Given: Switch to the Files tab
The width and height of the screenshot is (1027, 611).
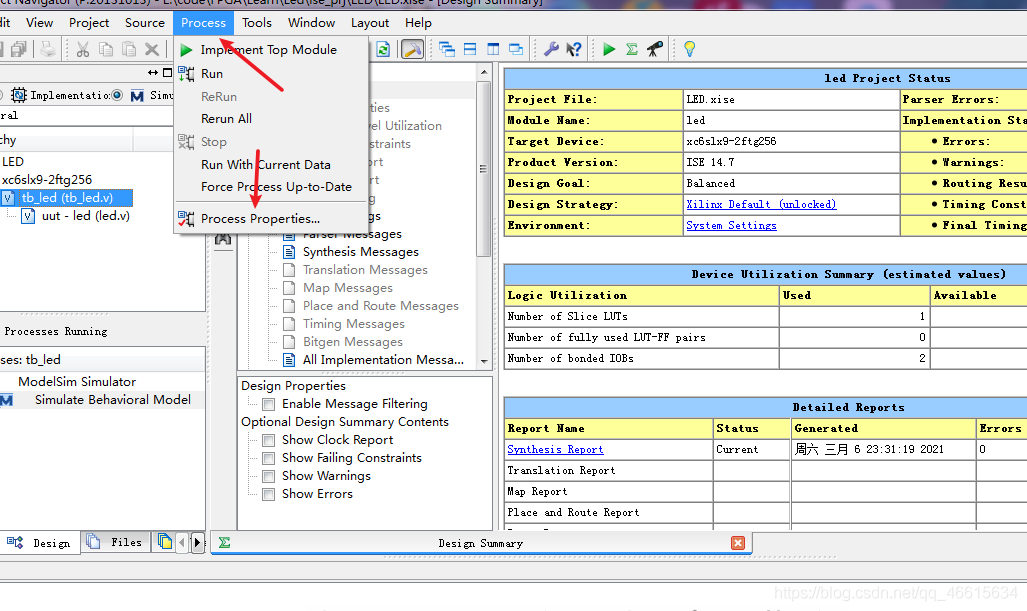Looking at the screenshot, I should click(115, 542).
